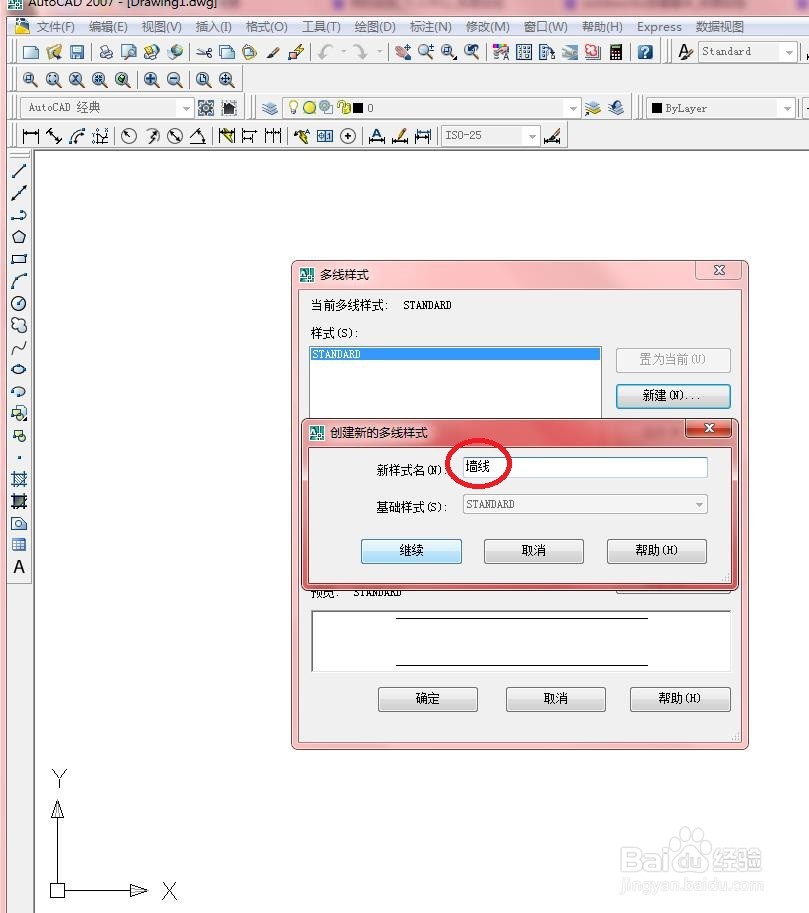Open the ByLayer color dropdown
This screenshot has width=809, height=913.
(x=787, y=108)
